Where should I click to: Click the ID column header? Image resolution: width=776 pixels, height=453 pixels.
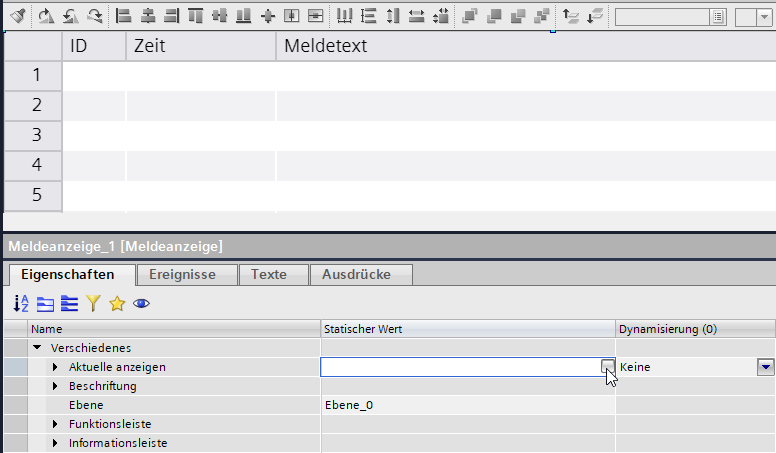(94, 46)
